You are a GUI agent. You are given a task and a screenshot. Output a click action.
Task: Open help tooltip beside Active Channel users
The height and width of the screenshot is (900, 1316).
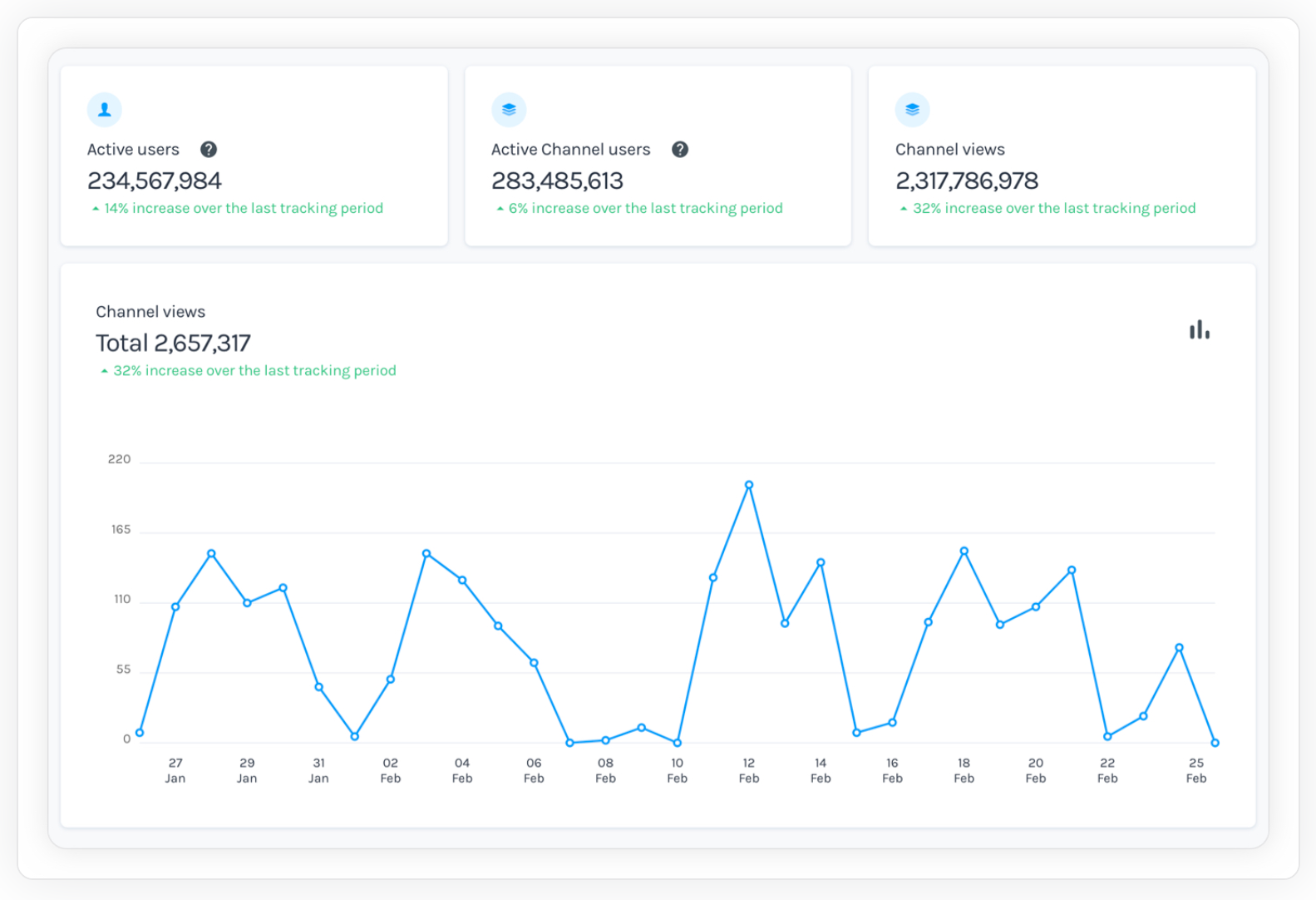(680, 150)
